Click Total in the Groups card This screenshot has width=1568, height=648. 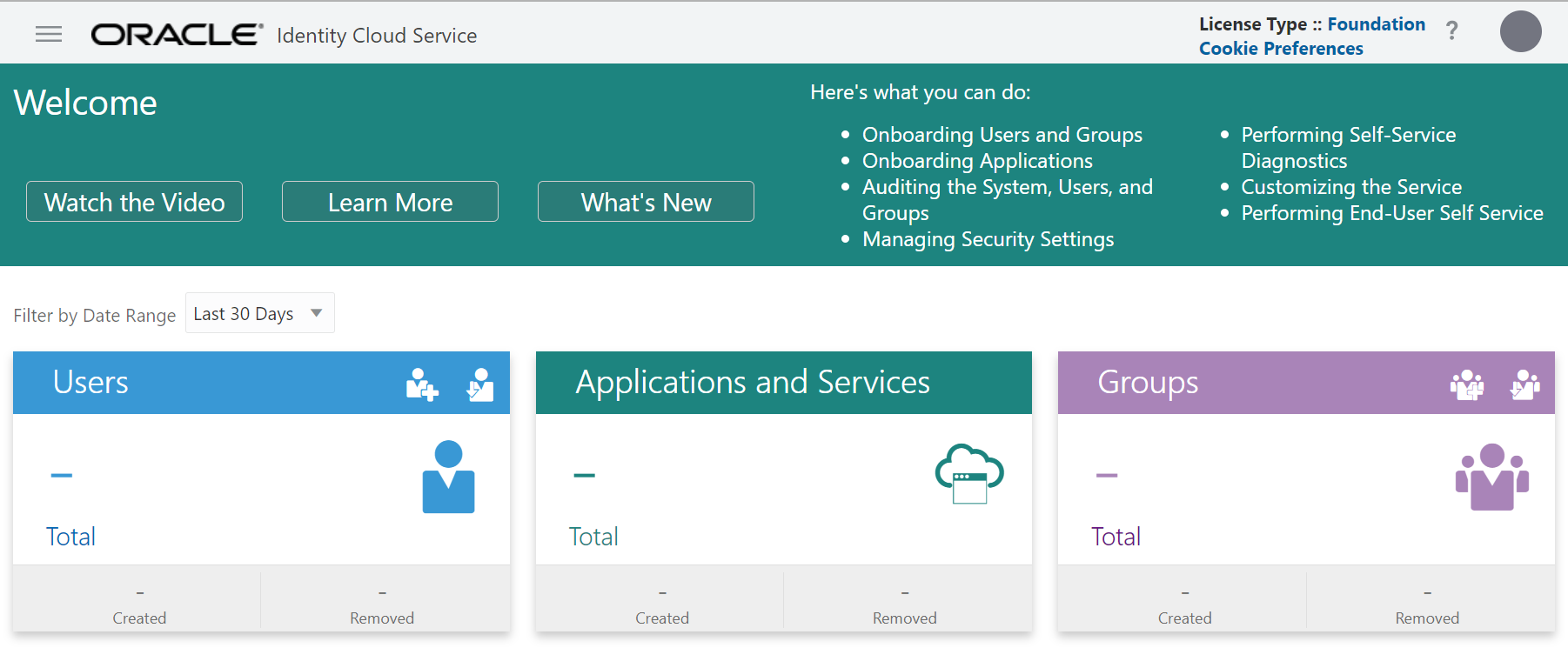pos(1116,537)
